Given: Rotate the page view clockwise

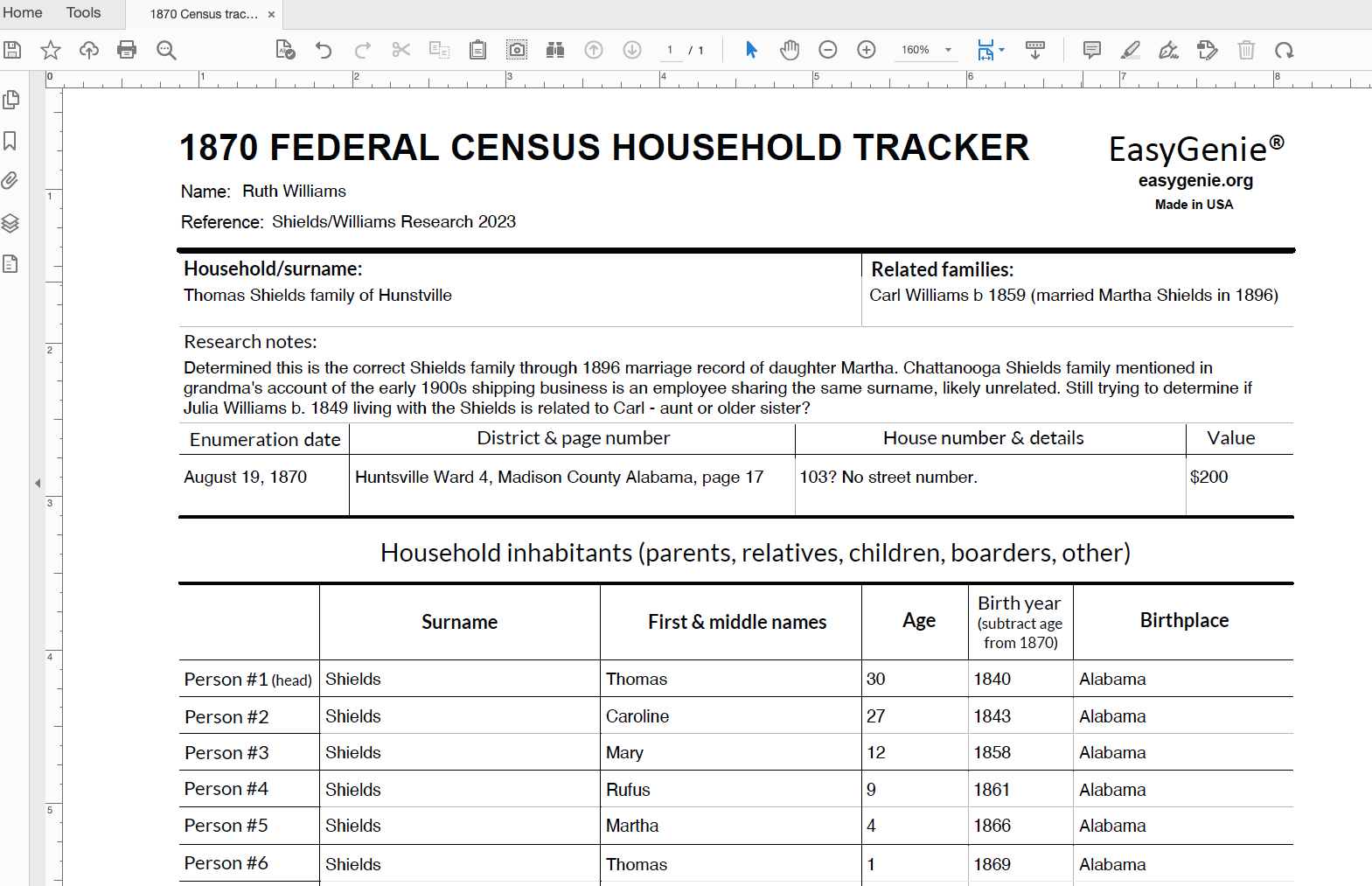Looking at the screenshot, I should pyautogui.click(x=1284, y=50).
